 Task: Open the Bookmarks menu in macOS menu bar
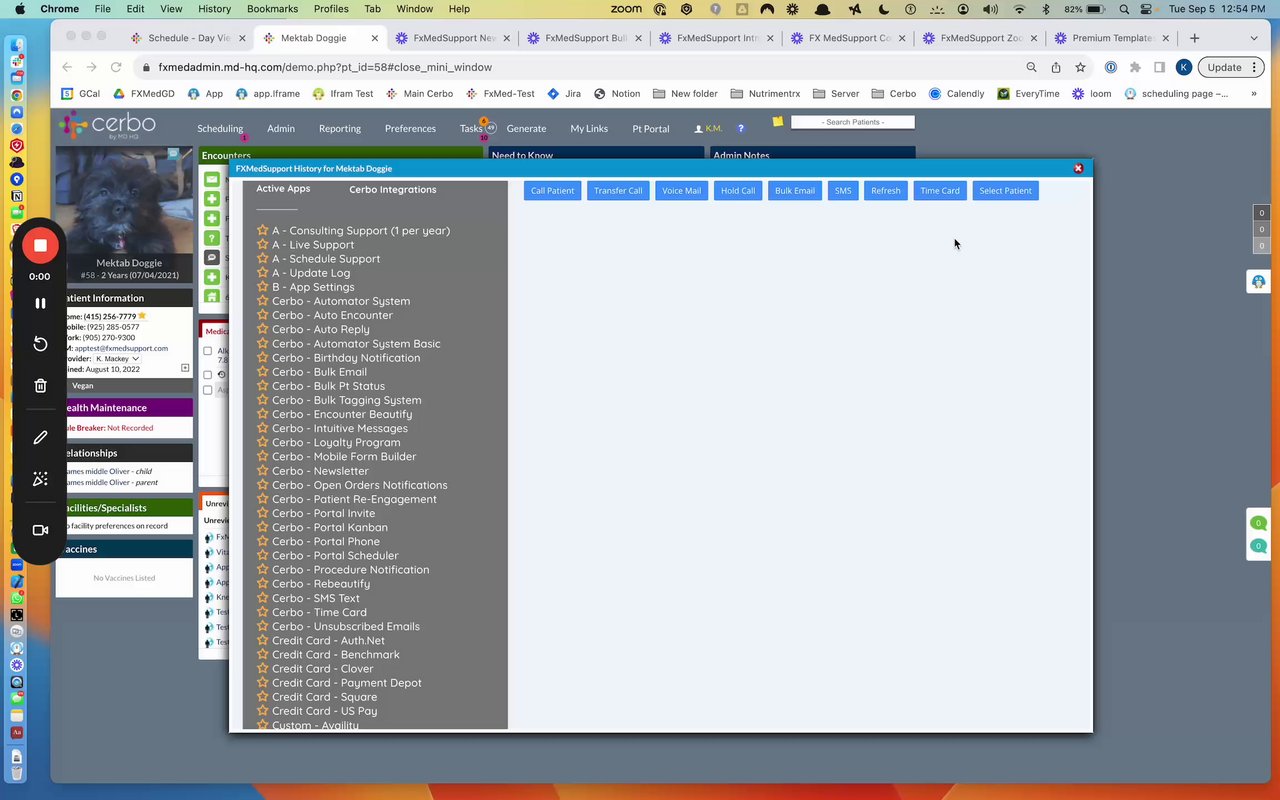pos(272,9)
